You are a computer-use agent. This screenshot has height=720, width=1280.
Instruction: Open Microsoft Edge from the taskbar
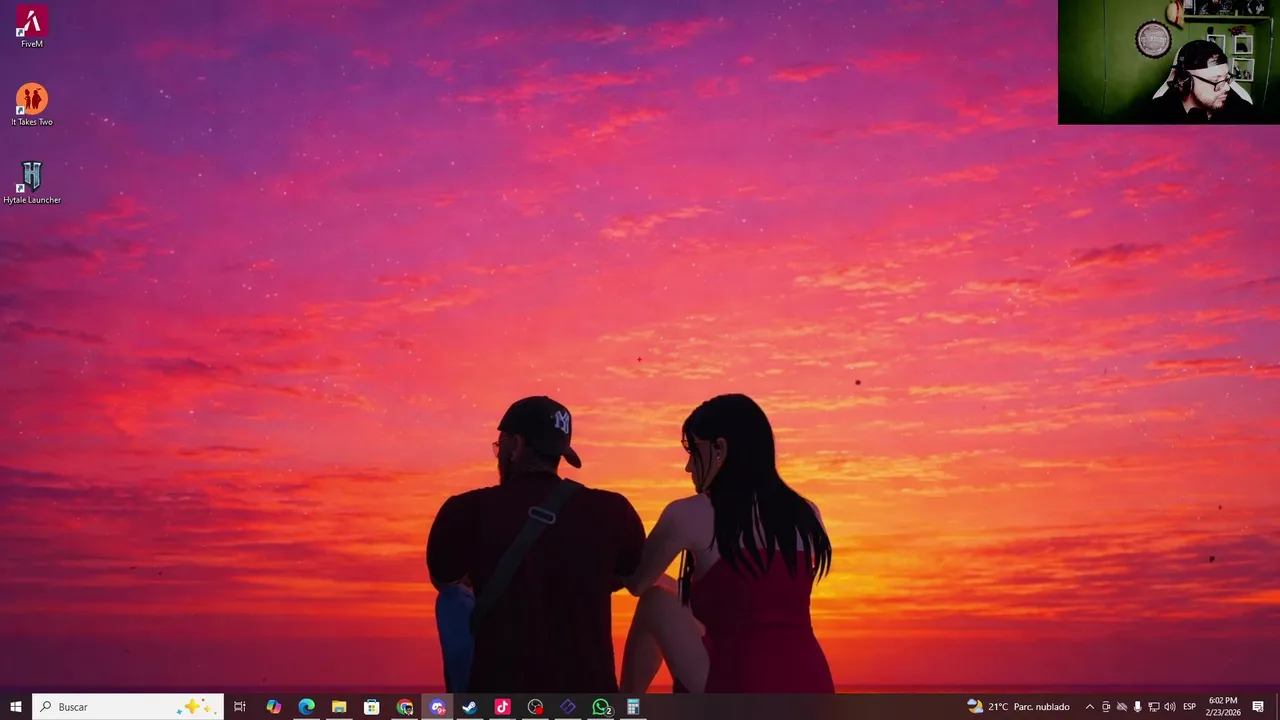coord(306,707)
